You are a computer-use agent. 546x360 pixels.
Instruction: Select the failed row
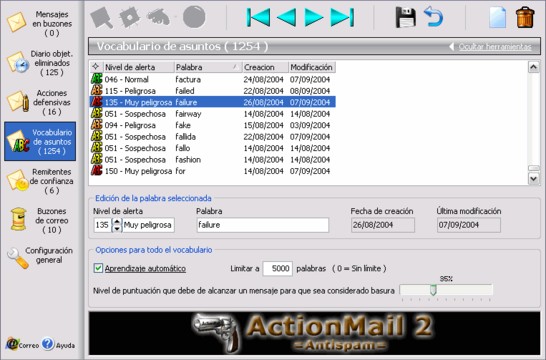pyautogui.click(x=213, y=91)
